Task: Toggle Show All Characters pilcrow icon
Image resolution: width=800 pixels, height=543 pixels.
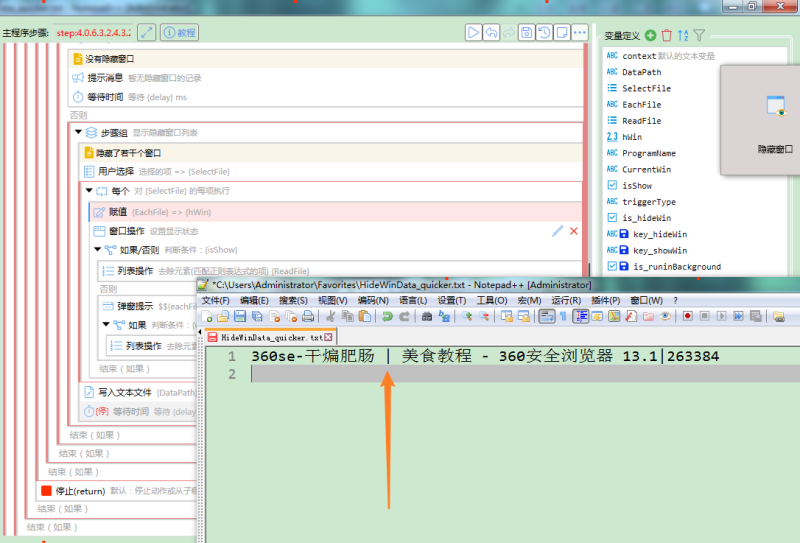Action: point(563,316)
